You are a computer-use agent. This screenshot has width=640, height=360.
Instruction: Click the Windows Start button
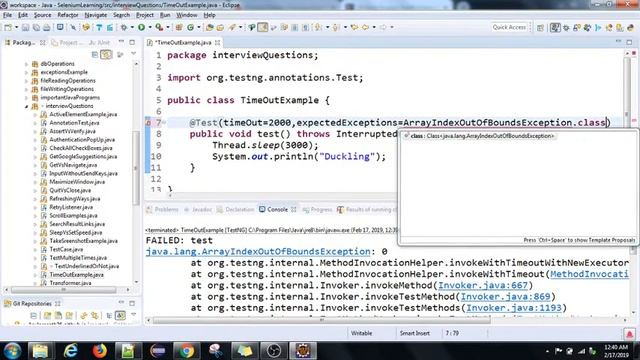[12, 351]
